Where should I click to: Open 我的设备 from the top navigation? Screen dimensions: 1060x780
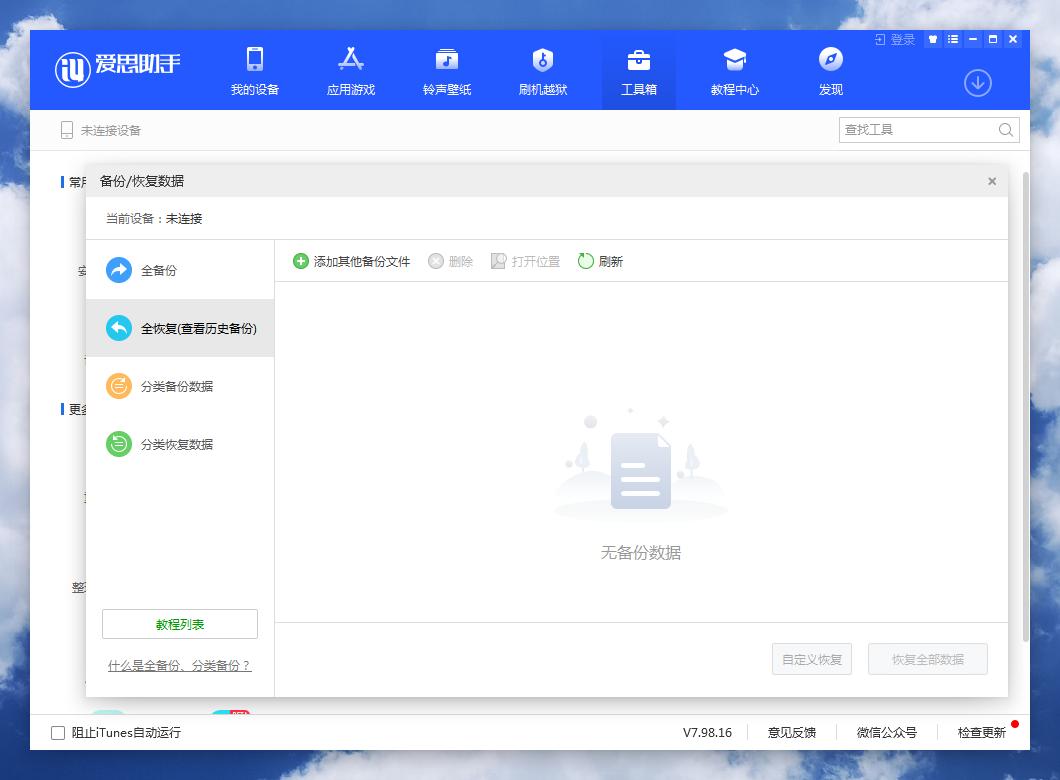[254, 70]
